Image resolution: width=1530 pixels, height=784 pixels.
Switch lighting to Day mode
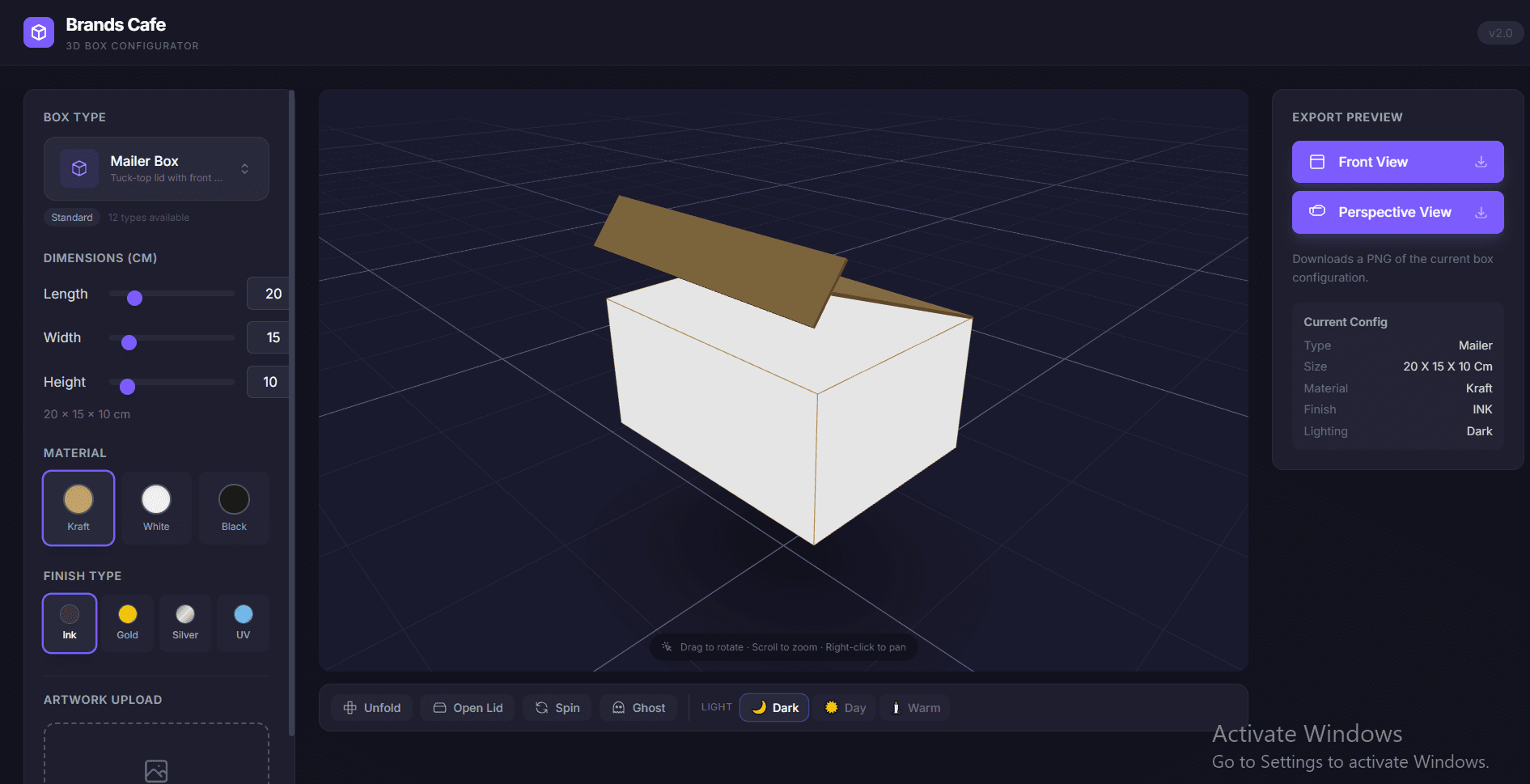point(845,707)
